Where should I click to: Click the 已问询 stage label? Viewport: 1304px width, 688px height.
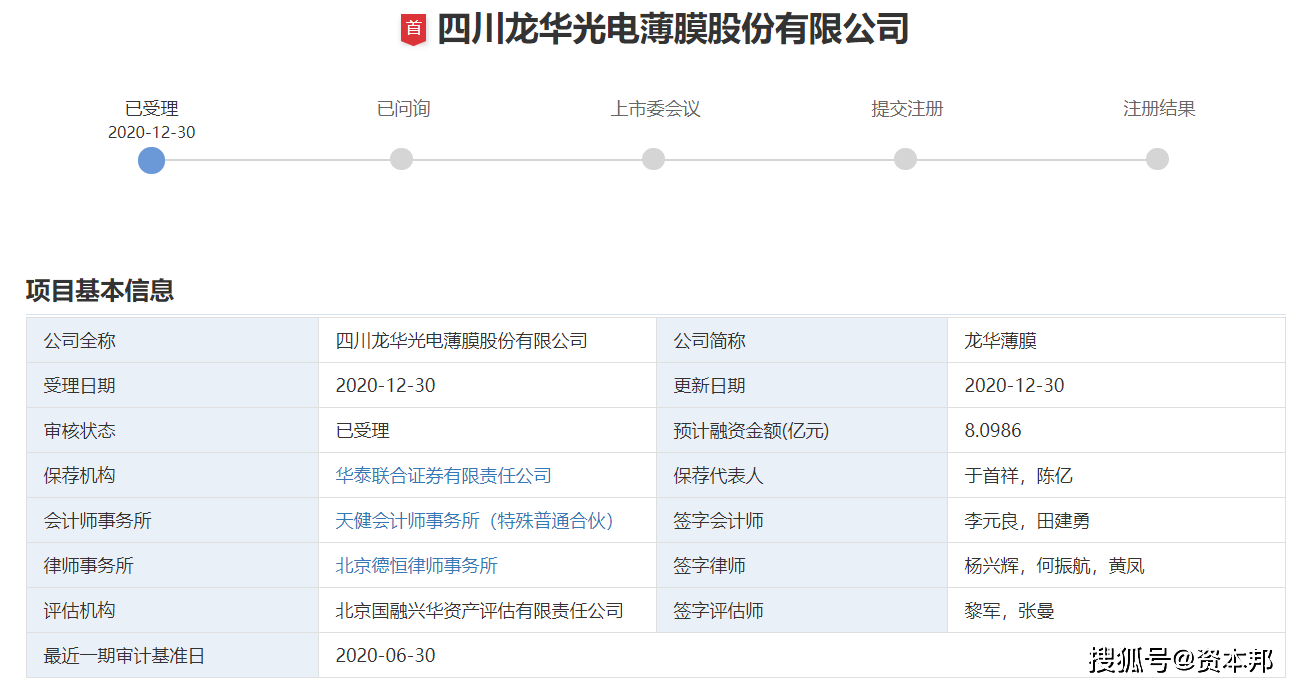(403, 109)
